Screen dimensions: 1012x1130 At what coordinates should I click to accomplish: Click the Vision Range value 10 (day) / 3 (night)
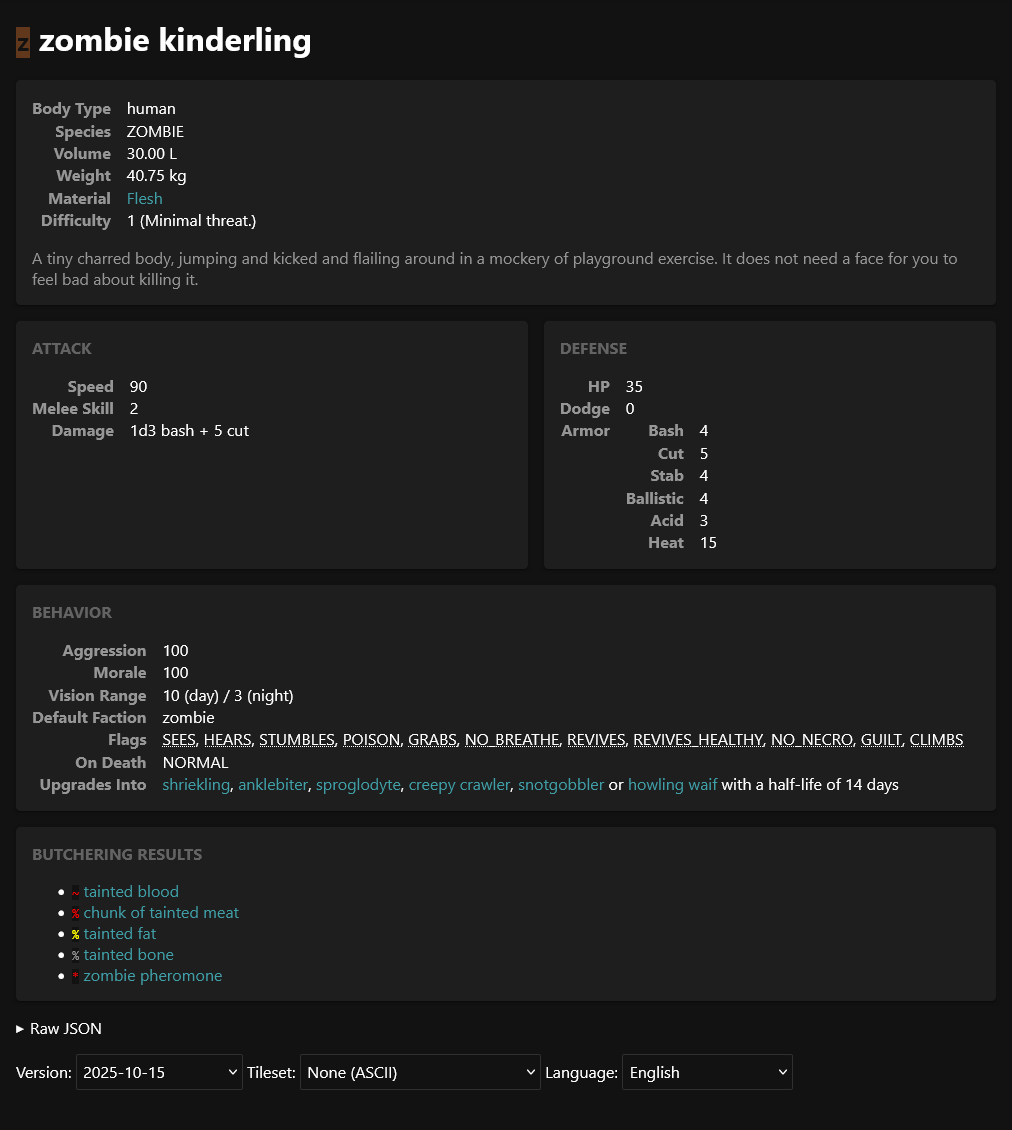click(228, 695)
